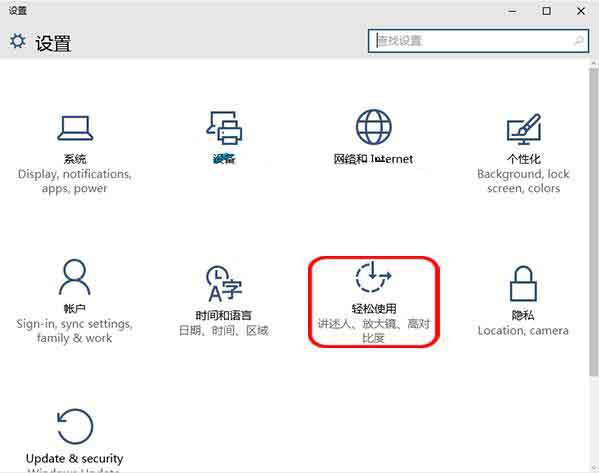599x473 pixels.
Task: Minimize the 设置 window
Action: (x=512, y=11)
